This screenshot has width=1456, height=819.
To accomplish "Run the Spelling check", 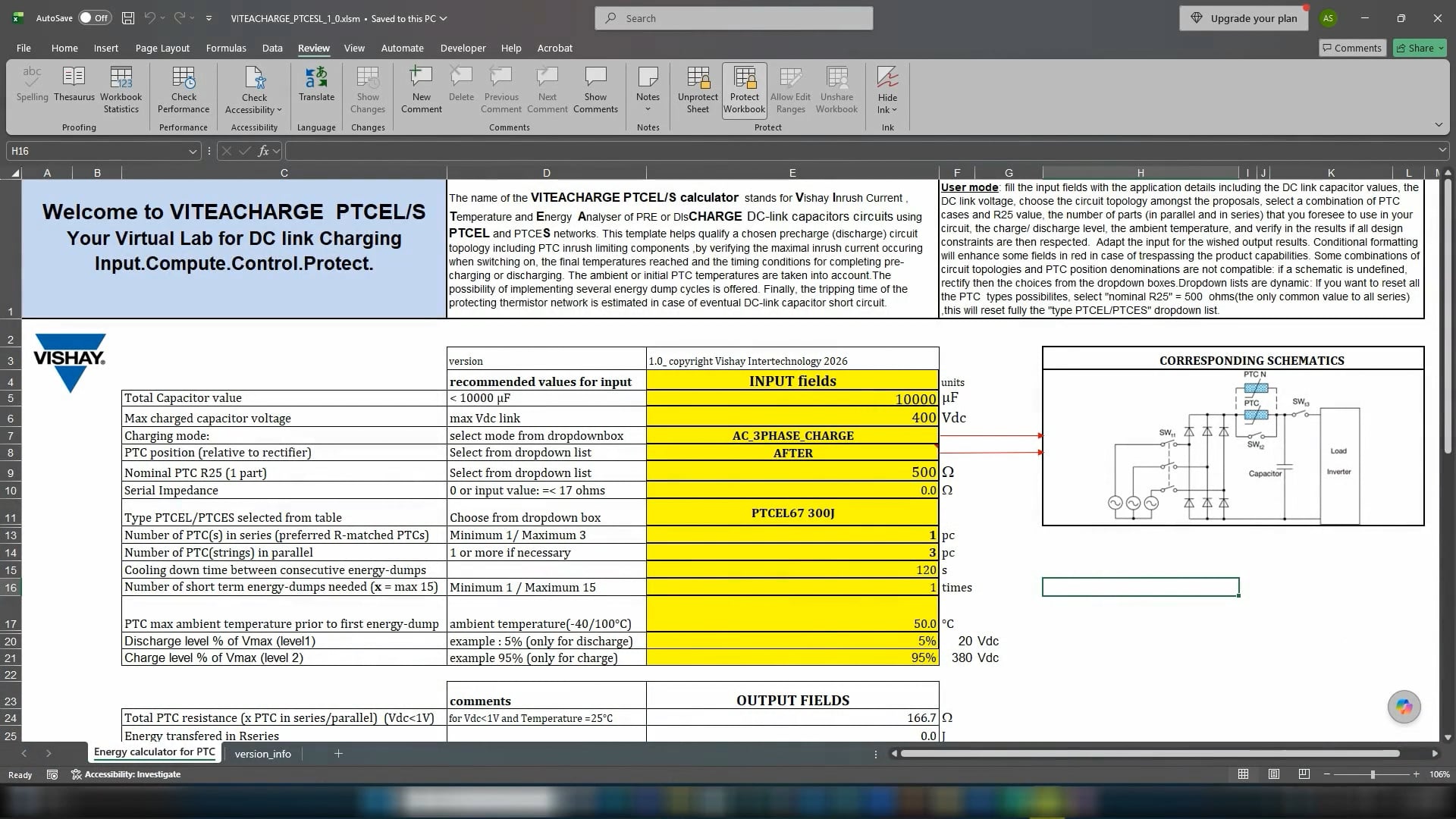I will [32, 84].
